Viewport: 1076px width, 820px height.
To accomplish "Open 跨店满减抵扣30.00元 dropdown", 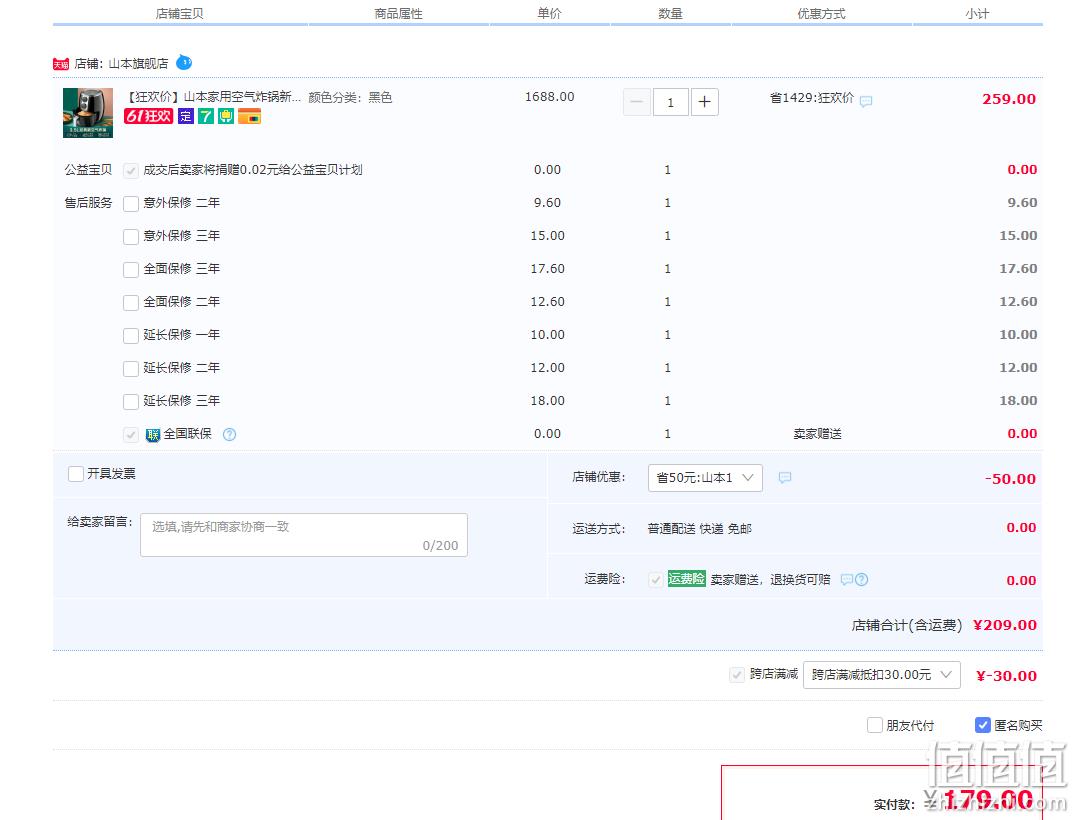I will [881, 675].
